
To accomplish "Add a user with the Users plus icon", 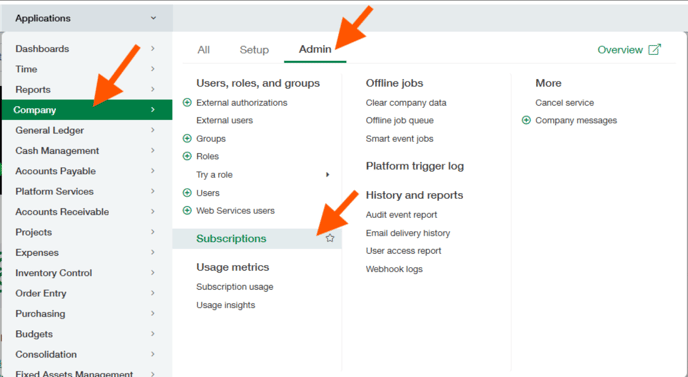I will 187,193.
